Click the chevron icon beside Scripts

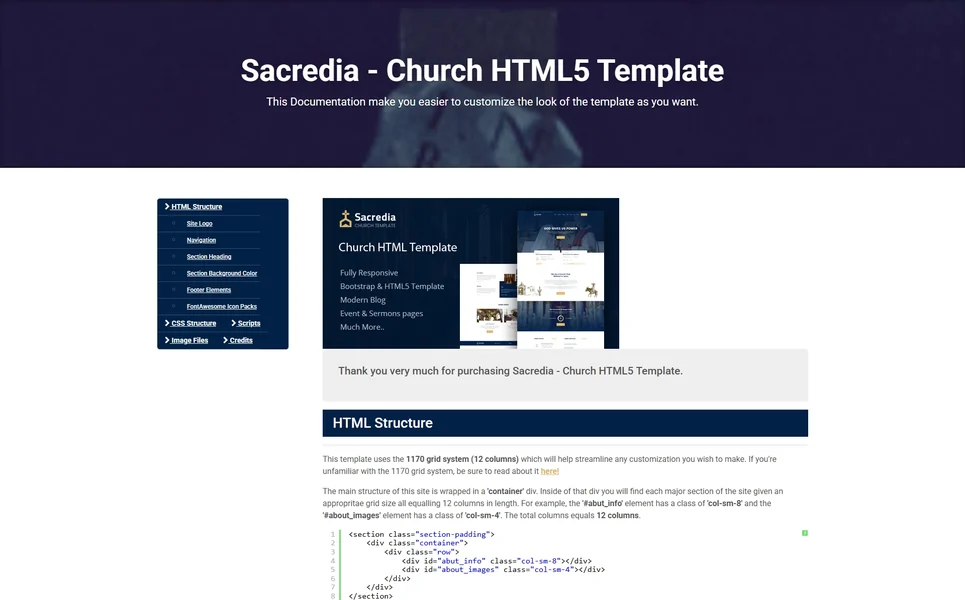pos(234,323)
